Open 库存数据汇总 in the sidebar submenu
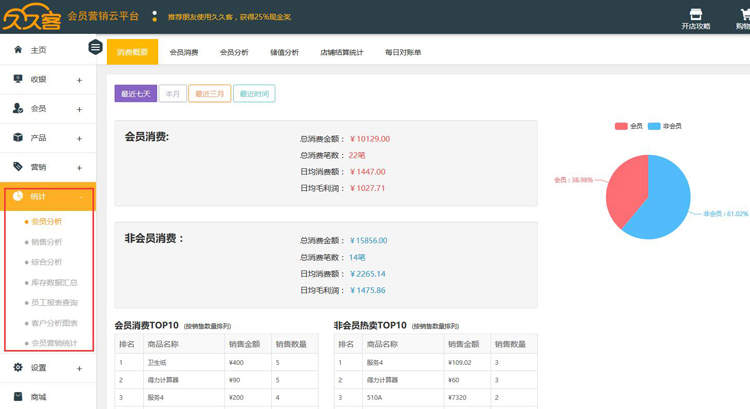This screenshot has height=409, width=750. pos(54,283)
